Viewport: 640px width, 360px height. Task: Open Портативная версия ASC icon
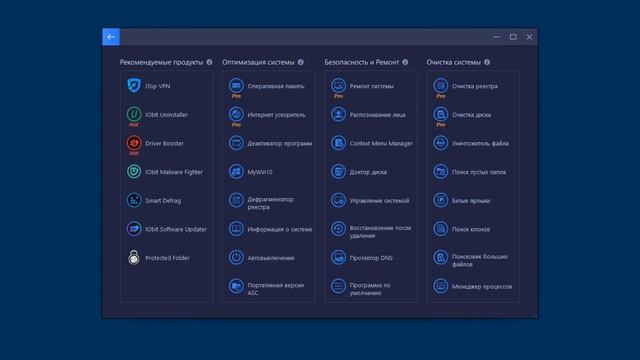tap(236, 286)
